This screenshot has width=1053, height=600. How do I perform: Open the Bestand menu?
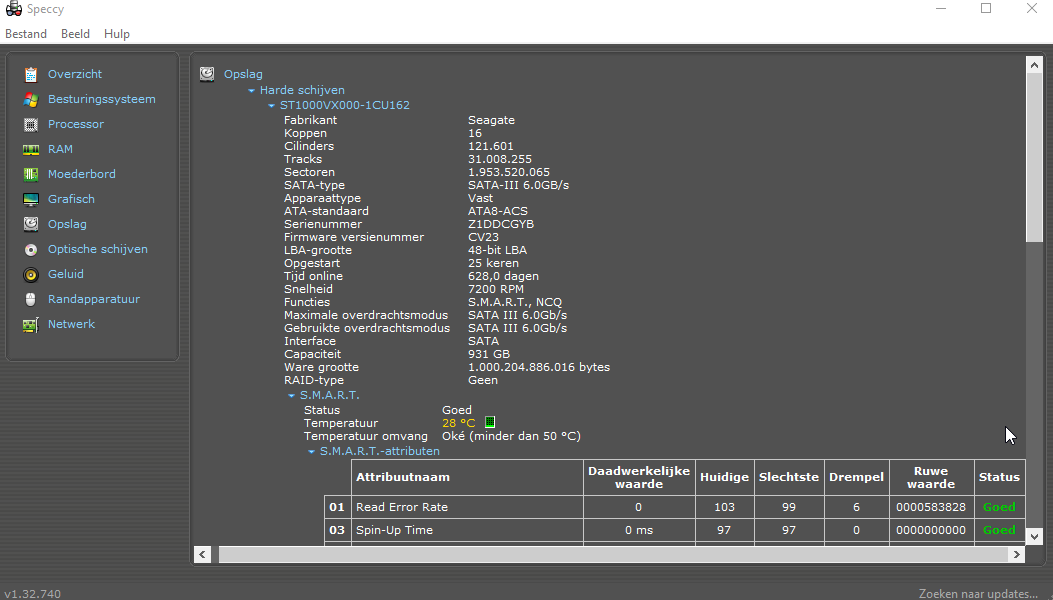pos(26,34)
